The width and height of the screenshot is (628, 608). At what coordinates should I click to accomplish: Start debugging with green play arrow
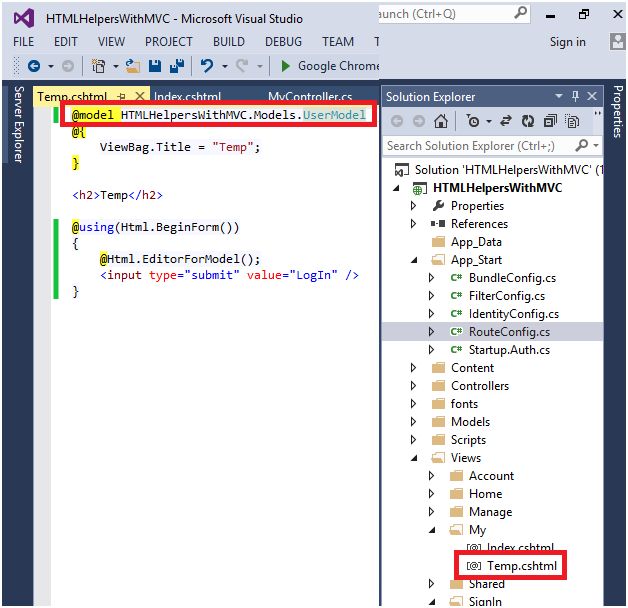click(285, 66)
